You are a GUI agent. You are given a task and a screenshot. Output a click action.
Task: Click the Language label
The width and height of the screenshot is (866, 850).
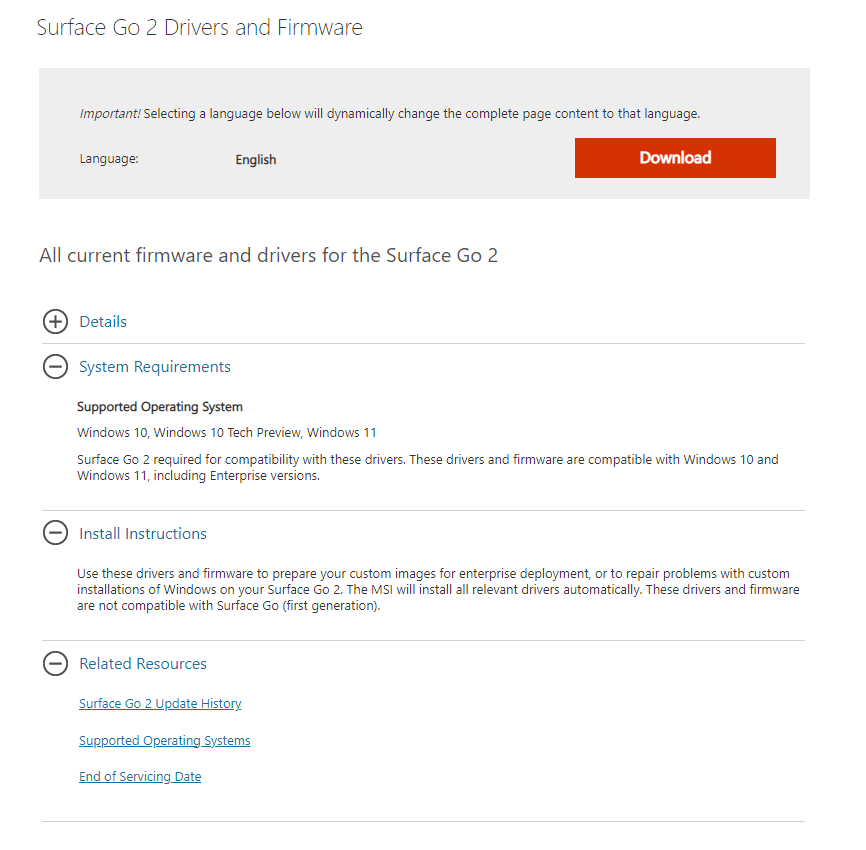[109, 159]
